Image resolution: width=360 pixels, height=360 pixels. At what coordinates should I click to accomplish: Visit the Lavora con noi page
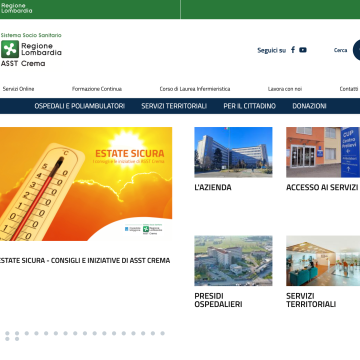(285, 89)
